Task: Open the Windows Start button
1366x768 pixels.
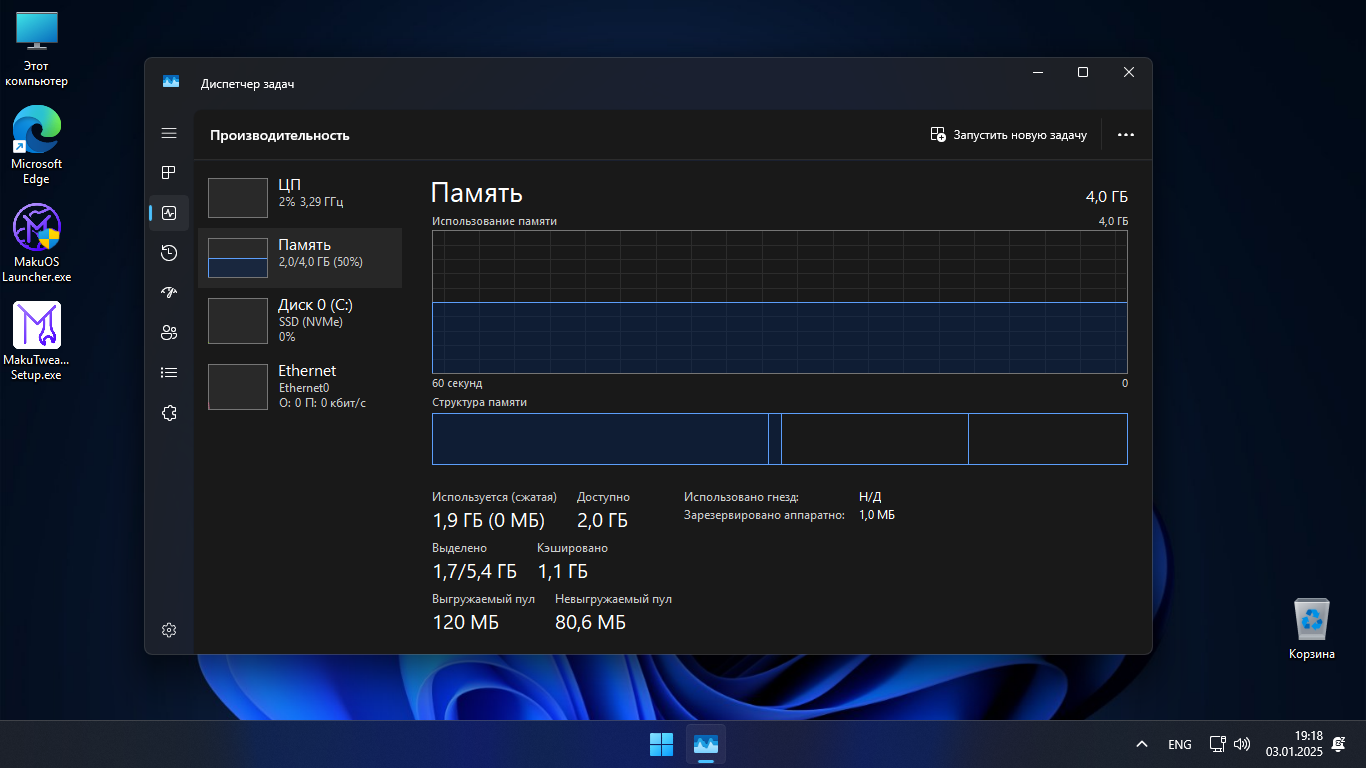Action: (661, 744)
